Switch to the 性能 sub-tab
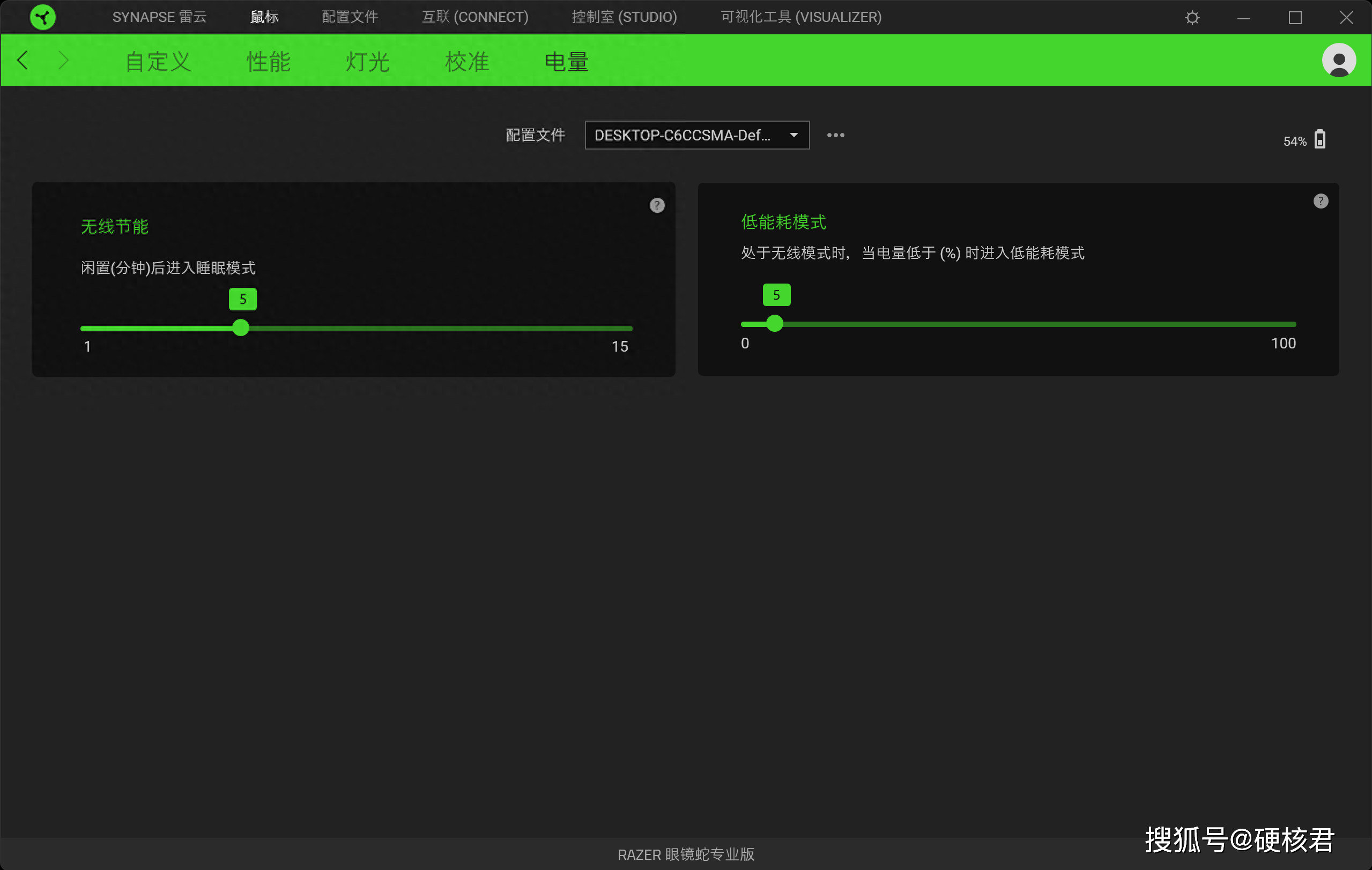Image resolution: width=1372 pixels, height=870 pixels. pos(269,61)
